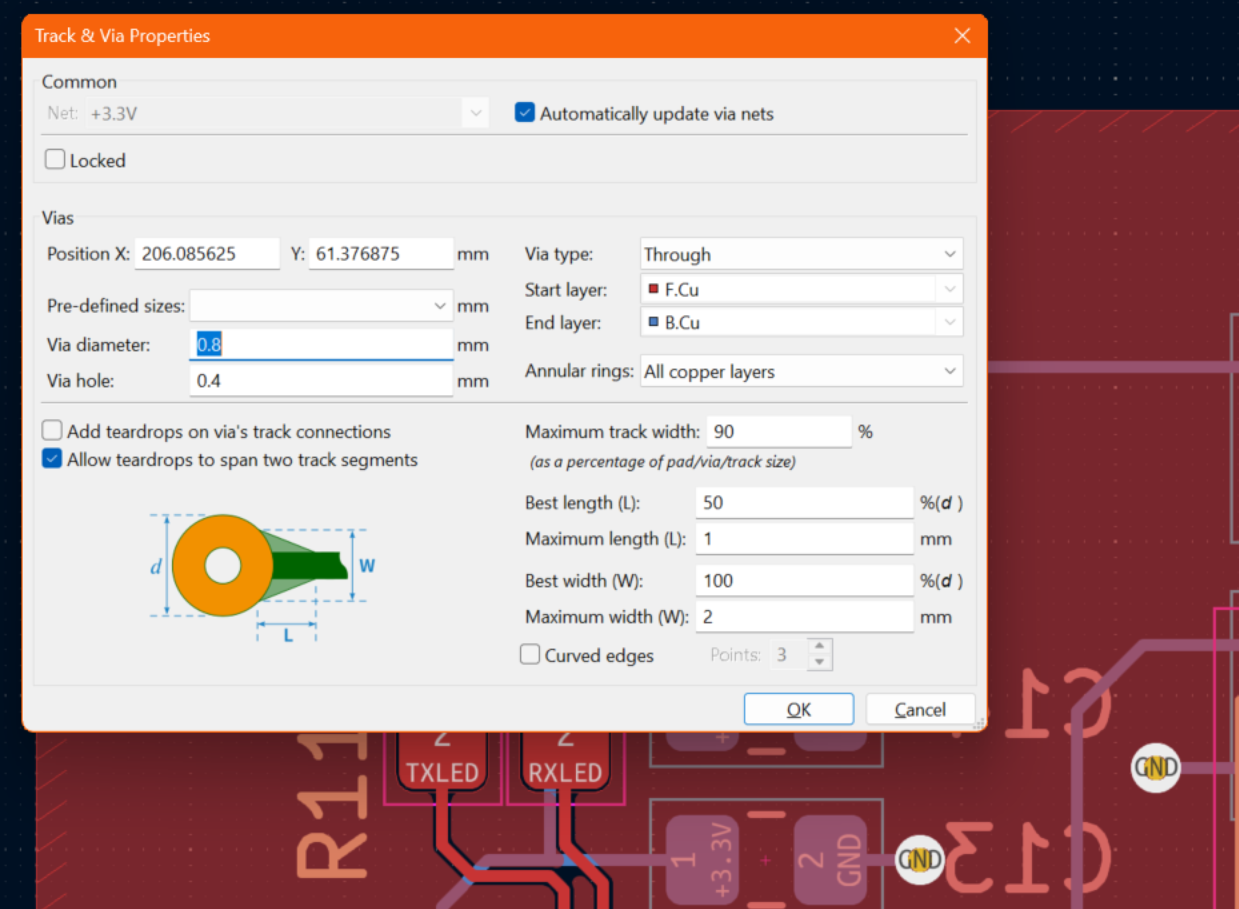Click the OK button
Screen dimensions: 1239x909
(x=798, y=709)
